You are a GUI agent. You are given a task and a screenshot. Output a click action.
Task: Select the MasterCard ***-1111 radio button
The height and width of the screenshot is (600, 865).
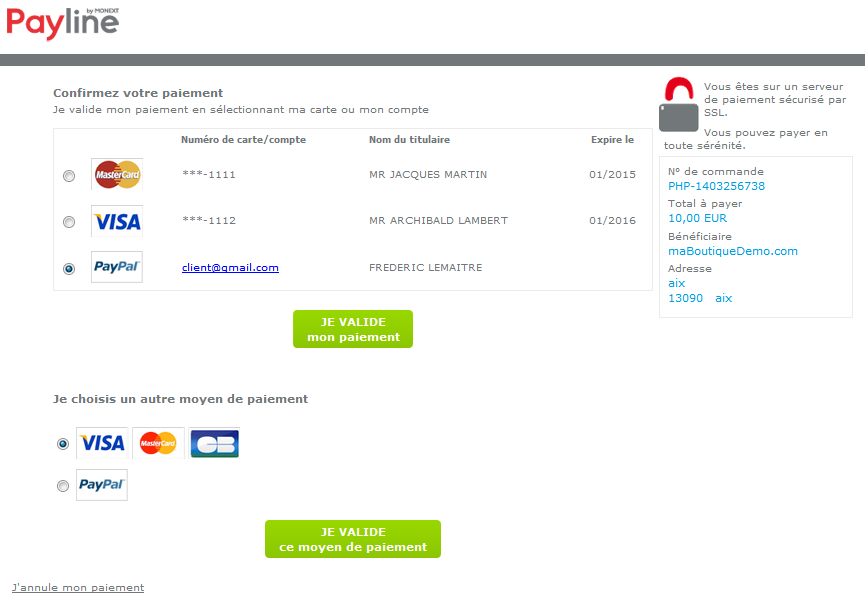pyautogui.click(x=69, y=176)
